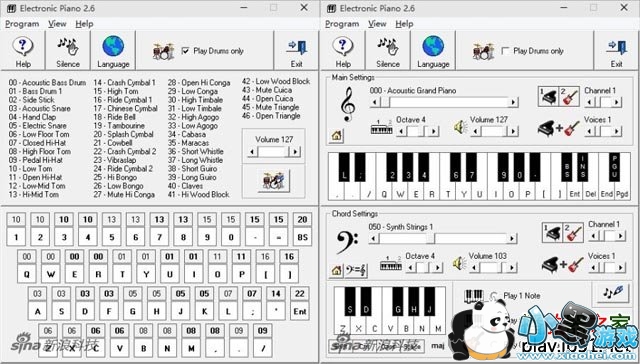
Task: Click Exit icon in the drums window toolbar
Action: (297, 47)
